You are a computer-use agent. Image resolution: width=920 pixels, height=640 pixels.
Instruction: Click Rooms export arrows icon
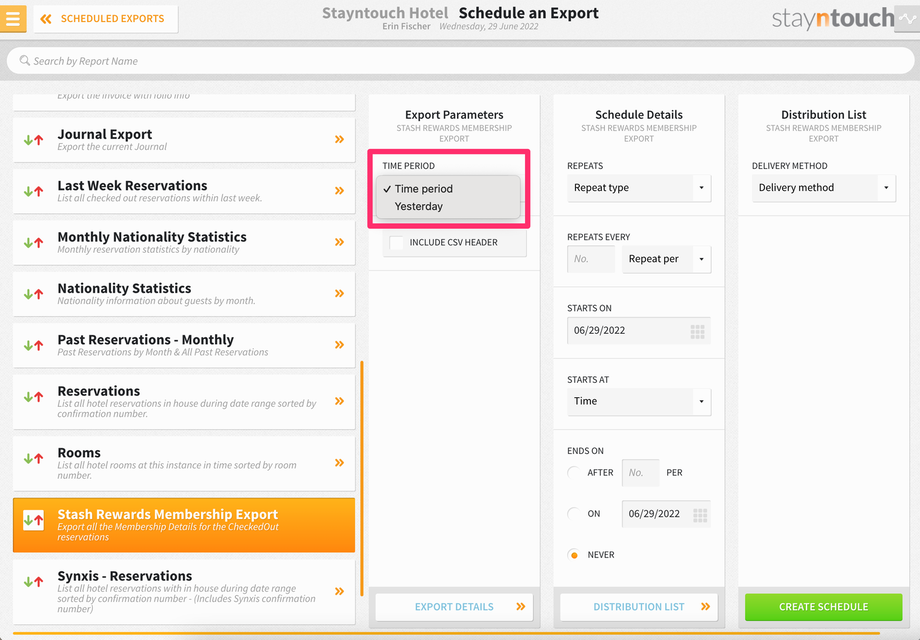(33, 458)
